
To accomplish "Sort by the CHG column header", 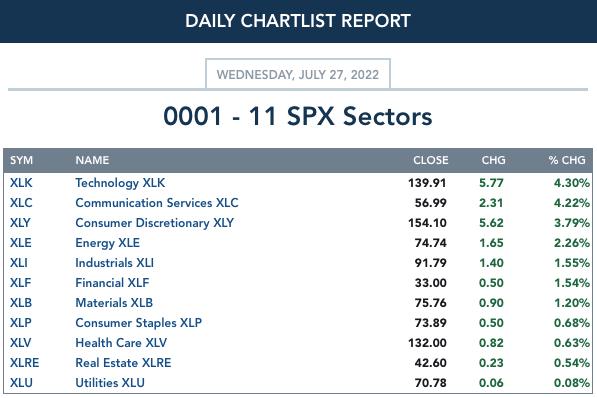I will 493,160.
